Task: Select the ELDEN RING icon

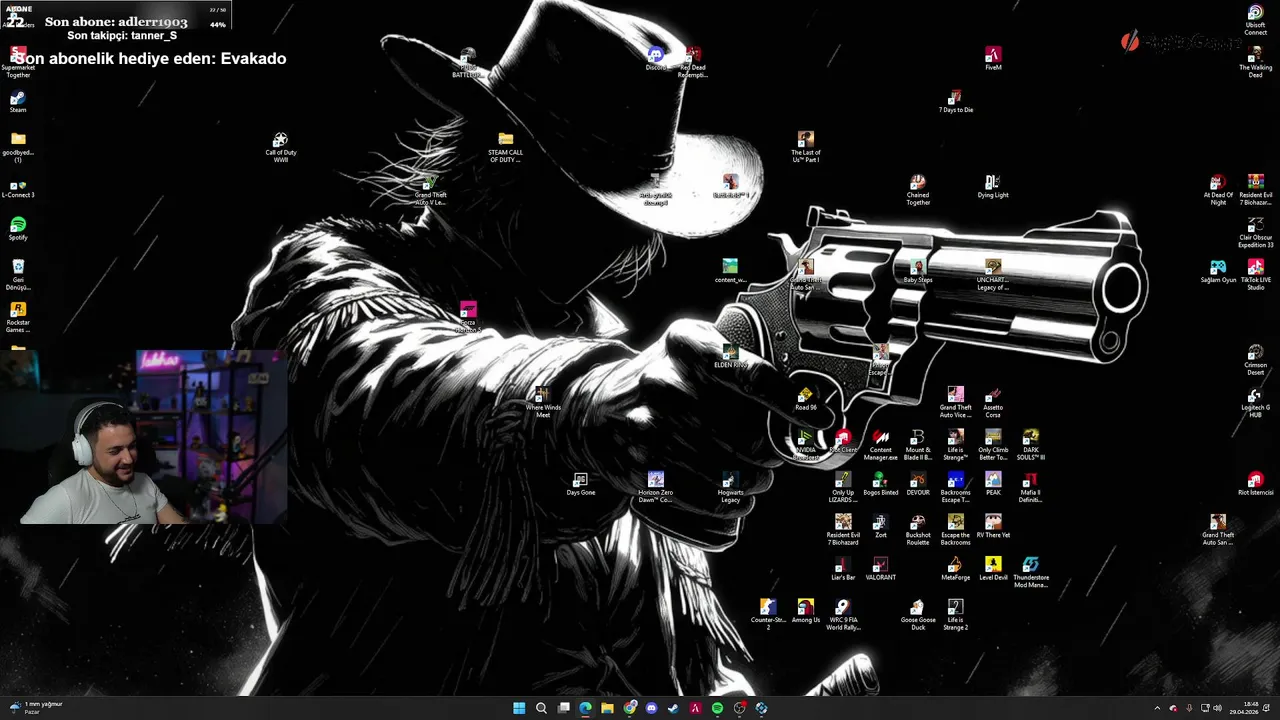Action: (x=730, y=356)
